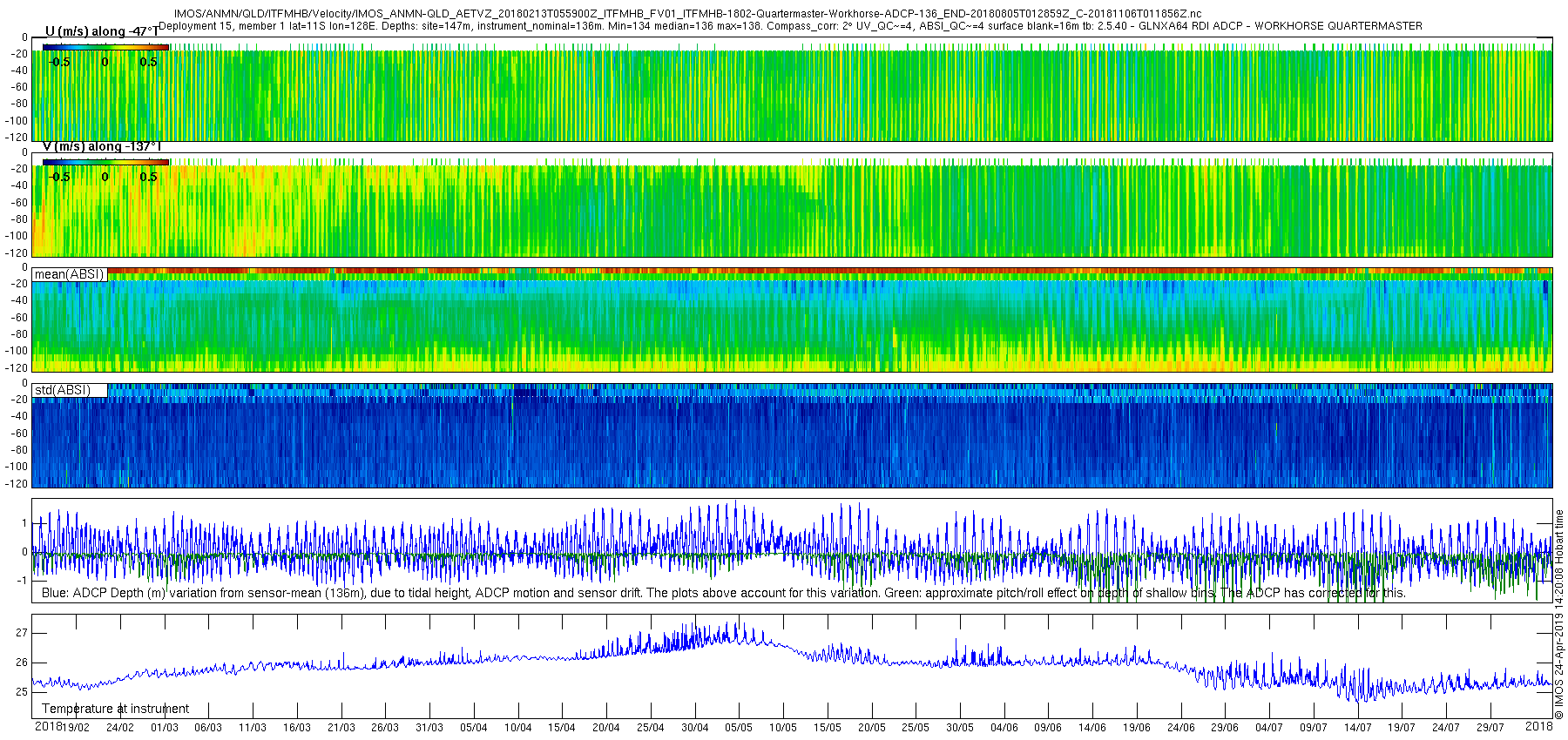Click the '2018' year label at left of time axis
1568x740 pixels.
click(x=48, y=726)
